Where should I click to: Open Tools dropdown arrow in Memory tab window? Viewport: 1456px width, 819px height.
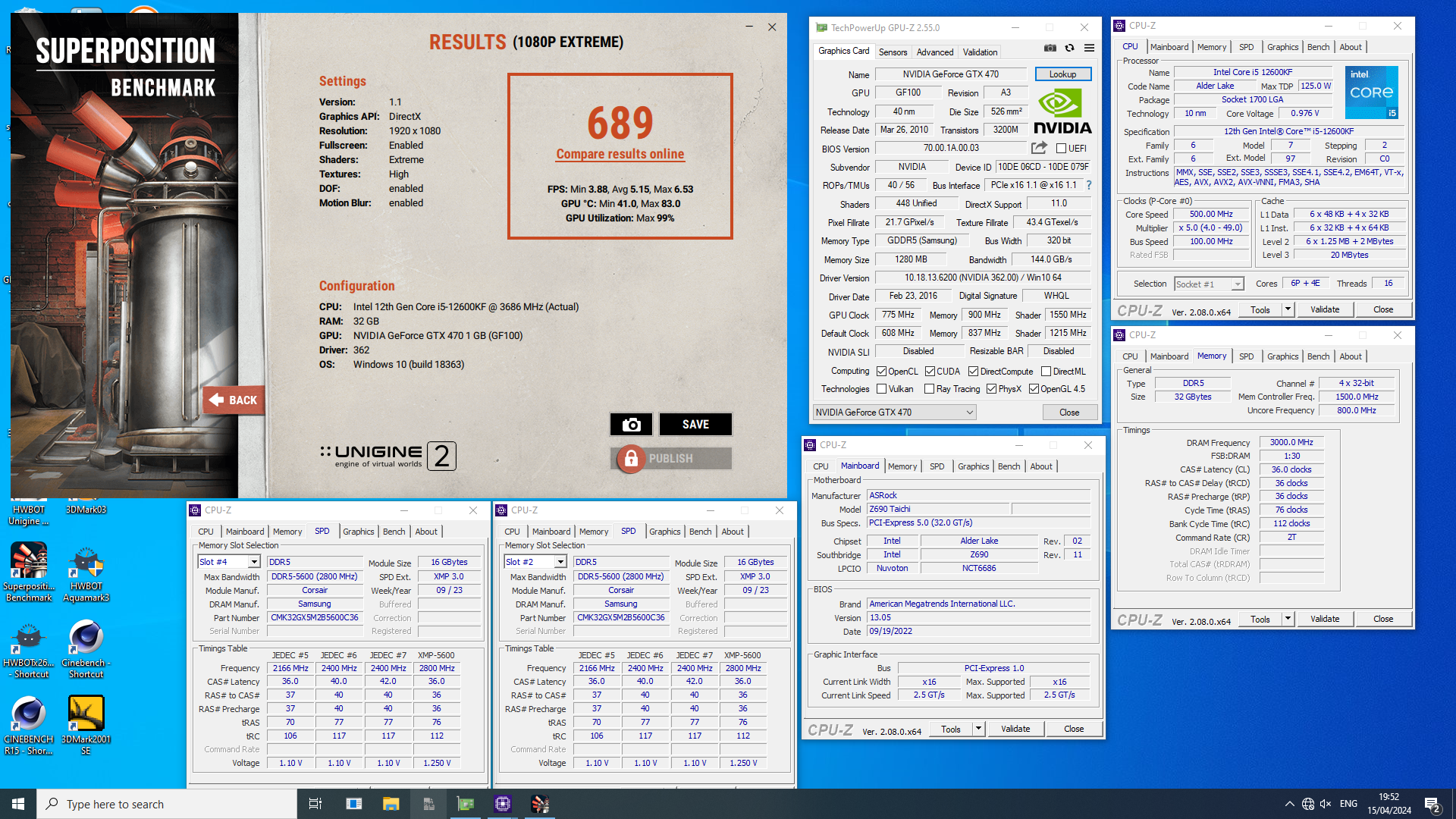[1287, 619]
